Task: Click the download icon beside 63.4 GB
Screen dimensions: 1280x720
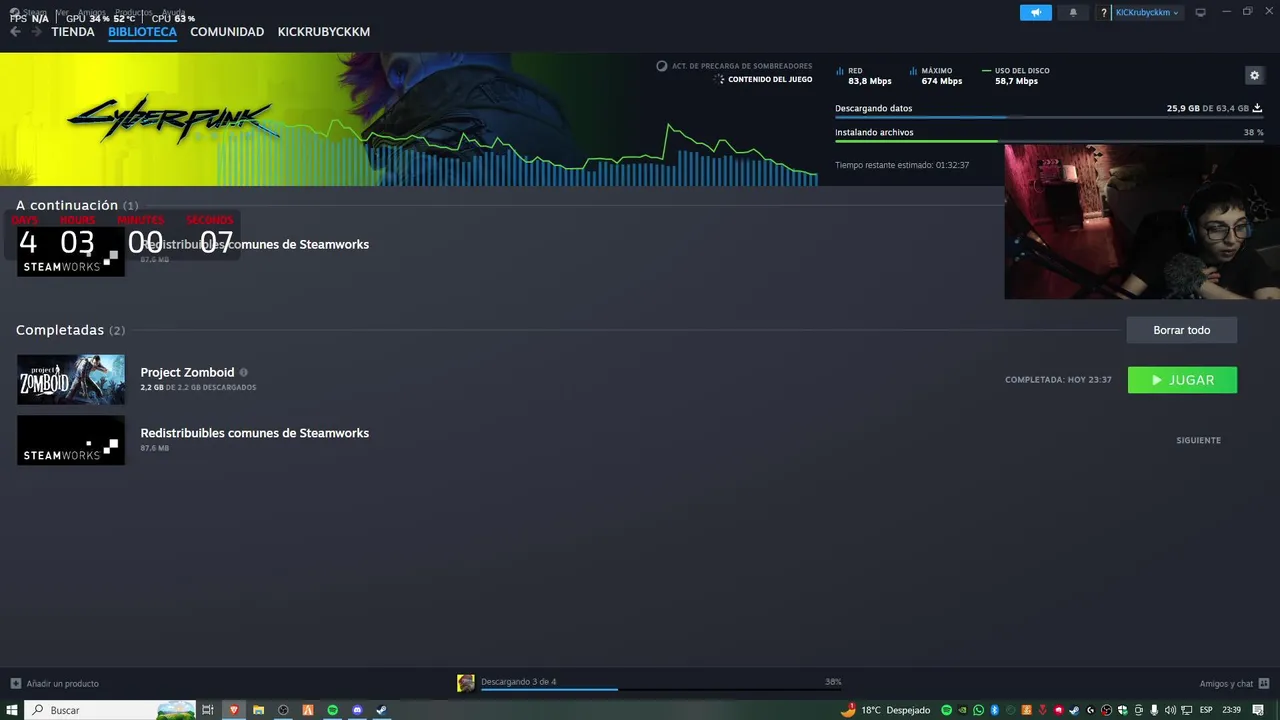Action: click(1257, 108)
